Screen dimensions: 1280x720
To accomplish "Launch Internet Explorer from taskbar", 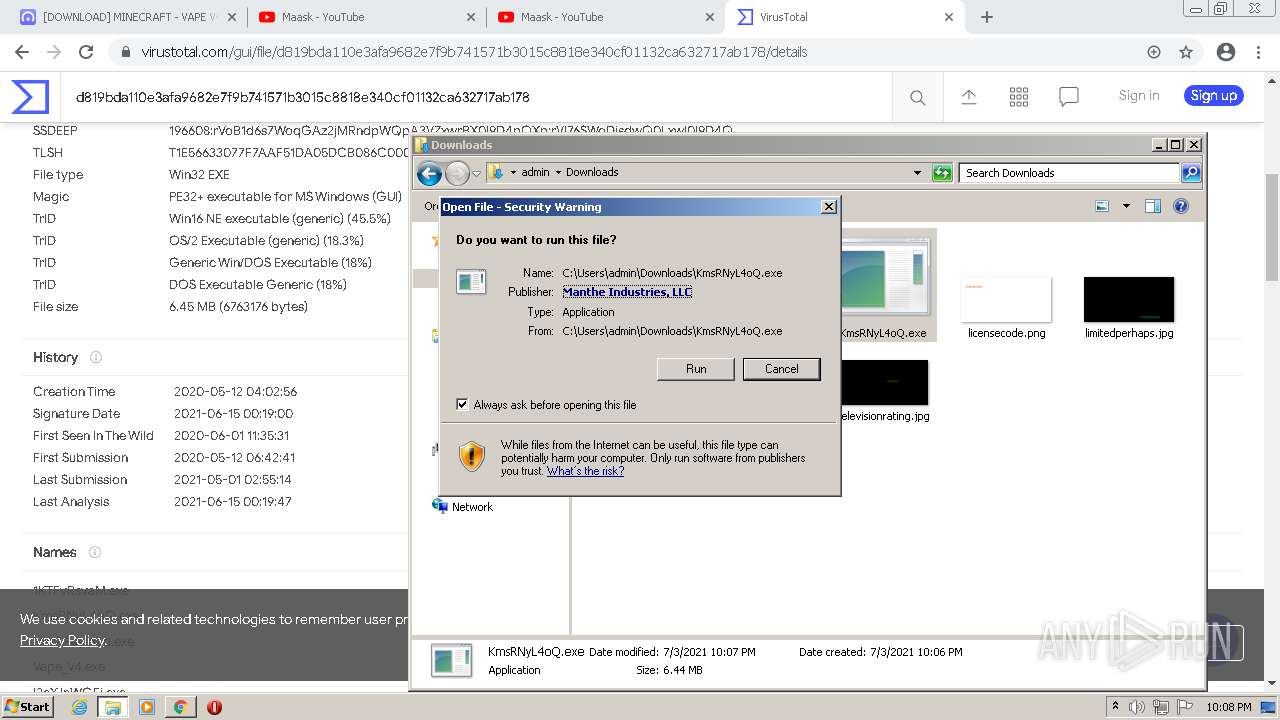I will (x=79, y=707).
